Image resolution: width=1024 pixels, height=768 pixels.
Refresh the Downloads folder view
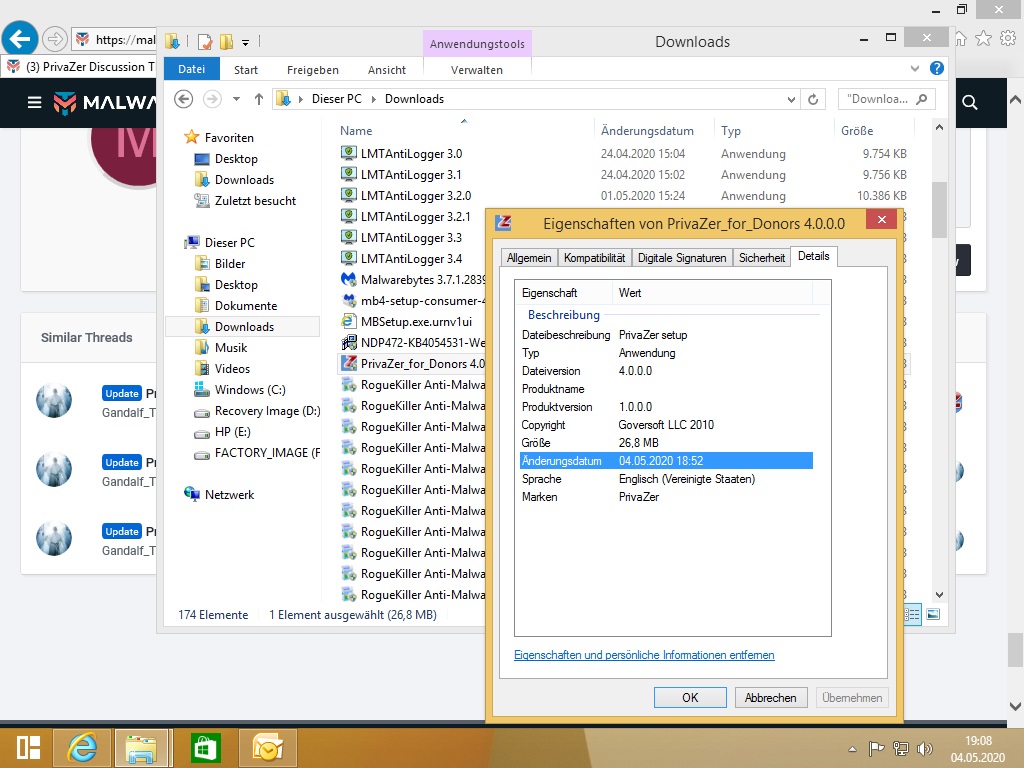(x=813, y=99)
